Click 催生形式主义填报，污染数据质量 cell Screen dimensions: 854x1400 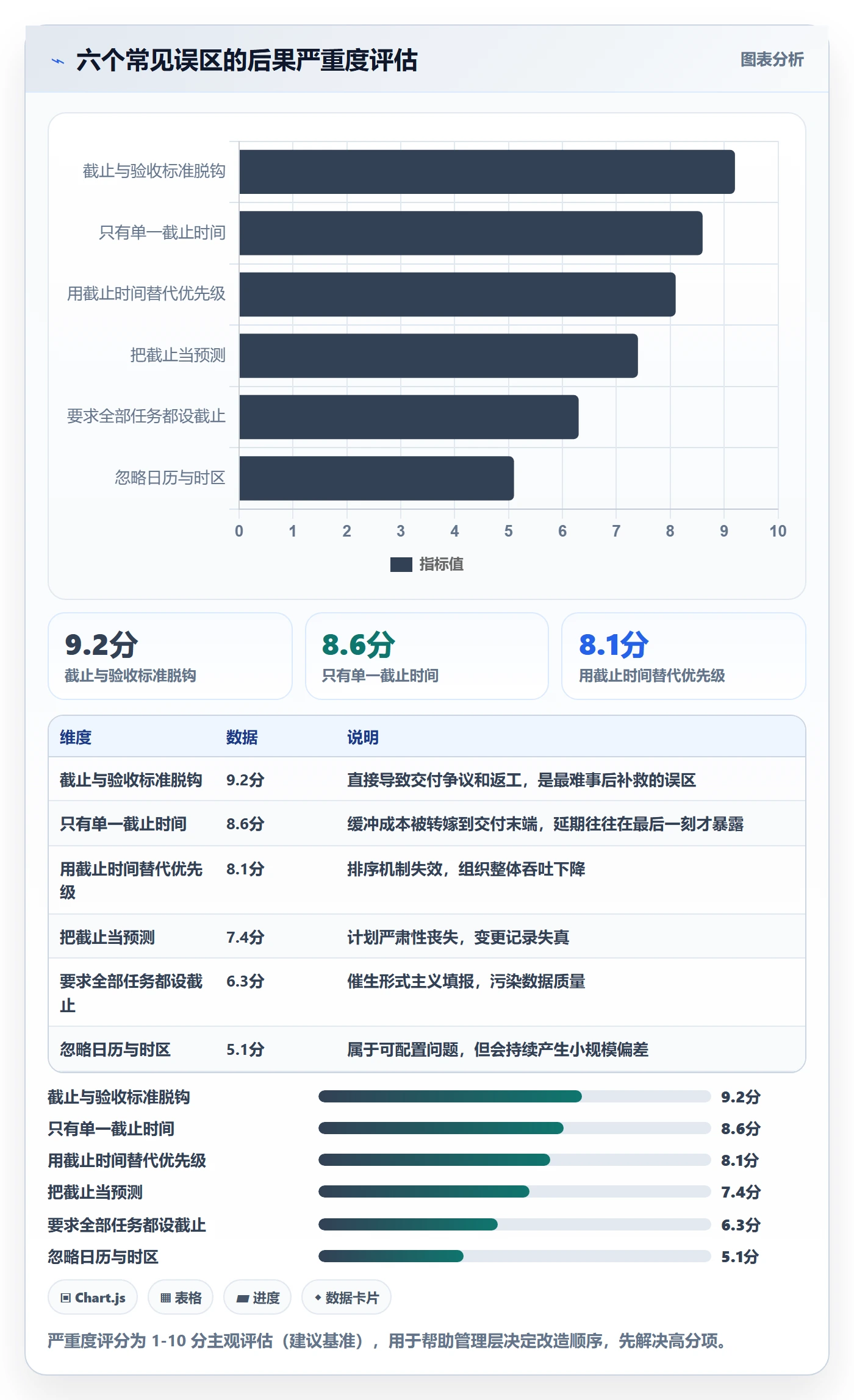[x=466, y=981]
